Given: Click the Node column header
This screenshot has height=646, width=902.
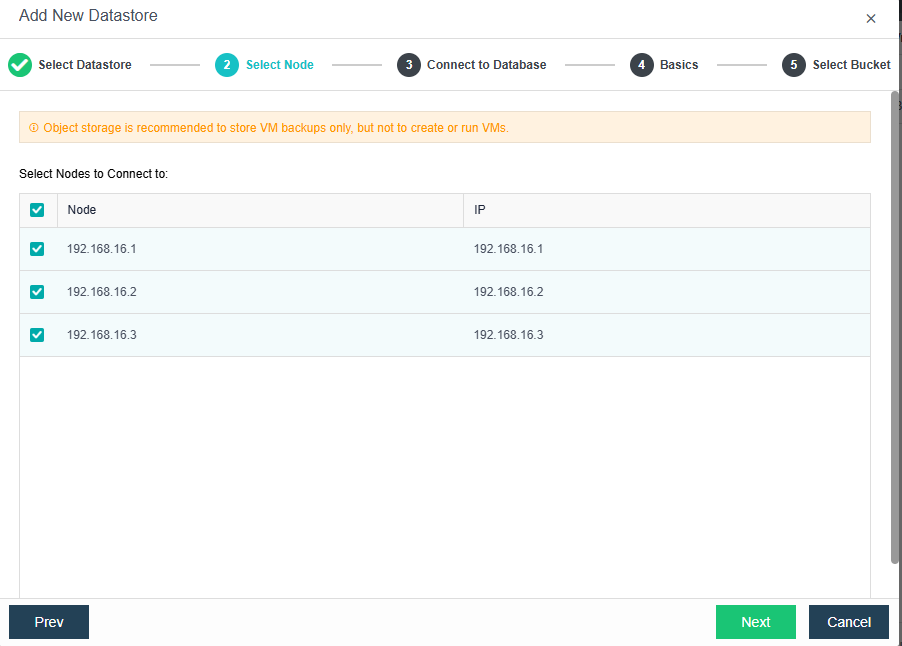Looking at the screenshot, I should 82,210.
